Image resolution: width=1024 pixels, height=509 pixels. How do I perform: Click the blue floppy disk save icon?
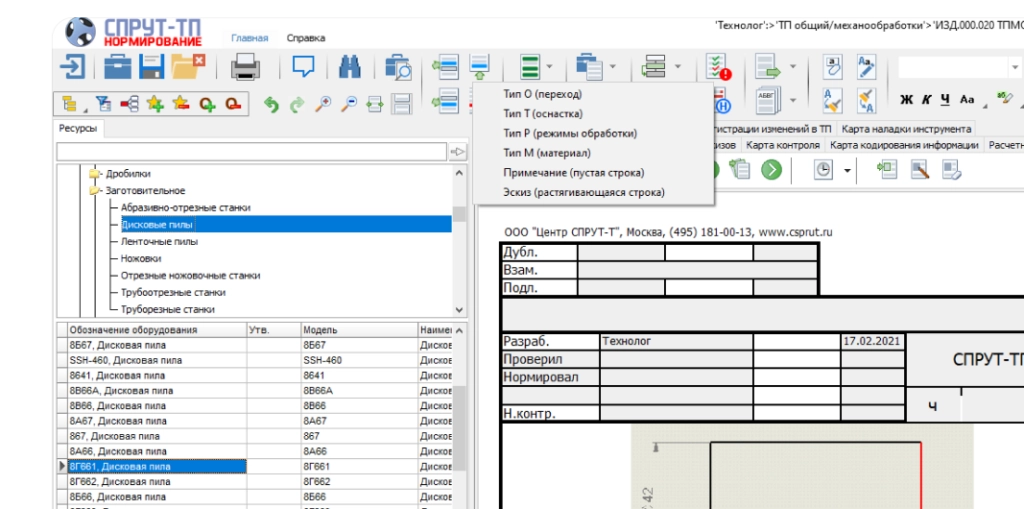[x=152, y=67]
